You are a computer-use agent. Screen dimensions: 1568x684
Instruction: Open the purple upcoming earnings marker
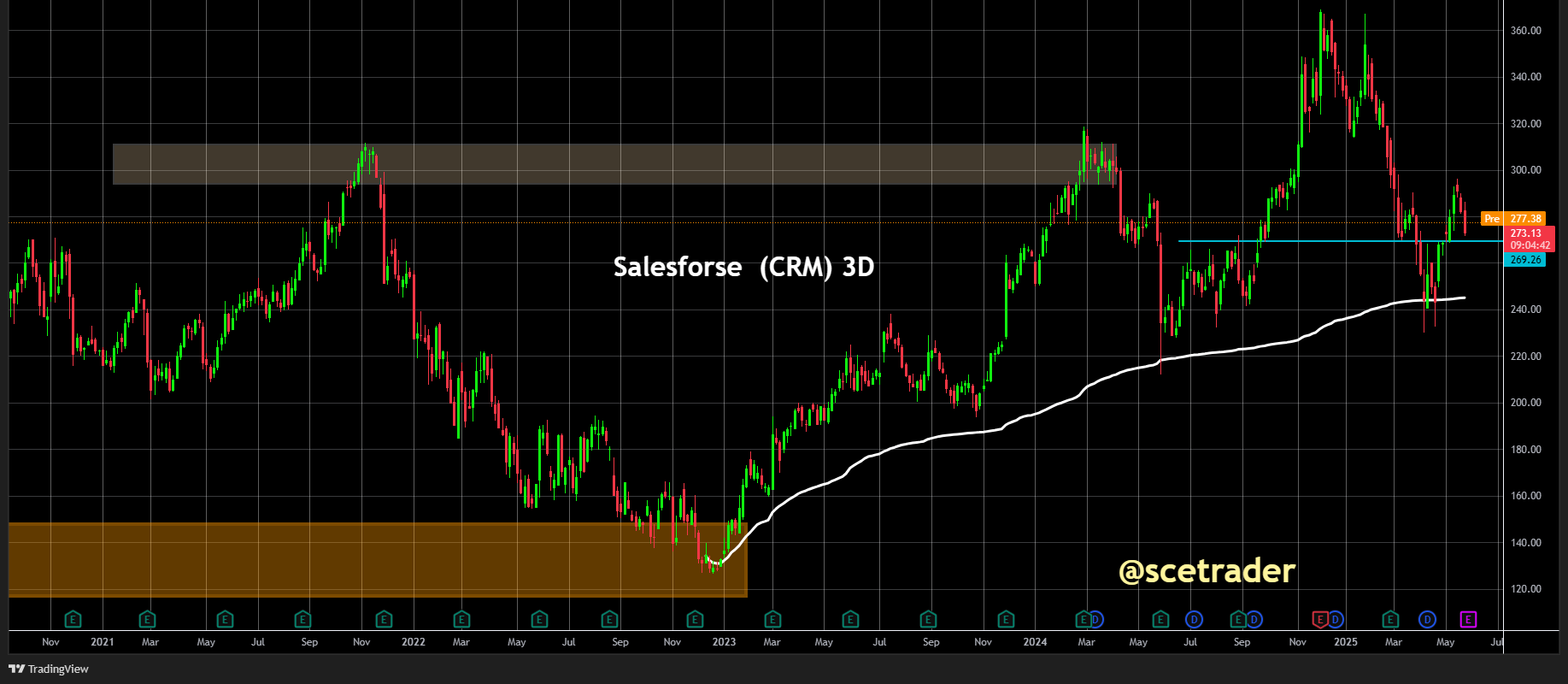tap(1468, 619)
